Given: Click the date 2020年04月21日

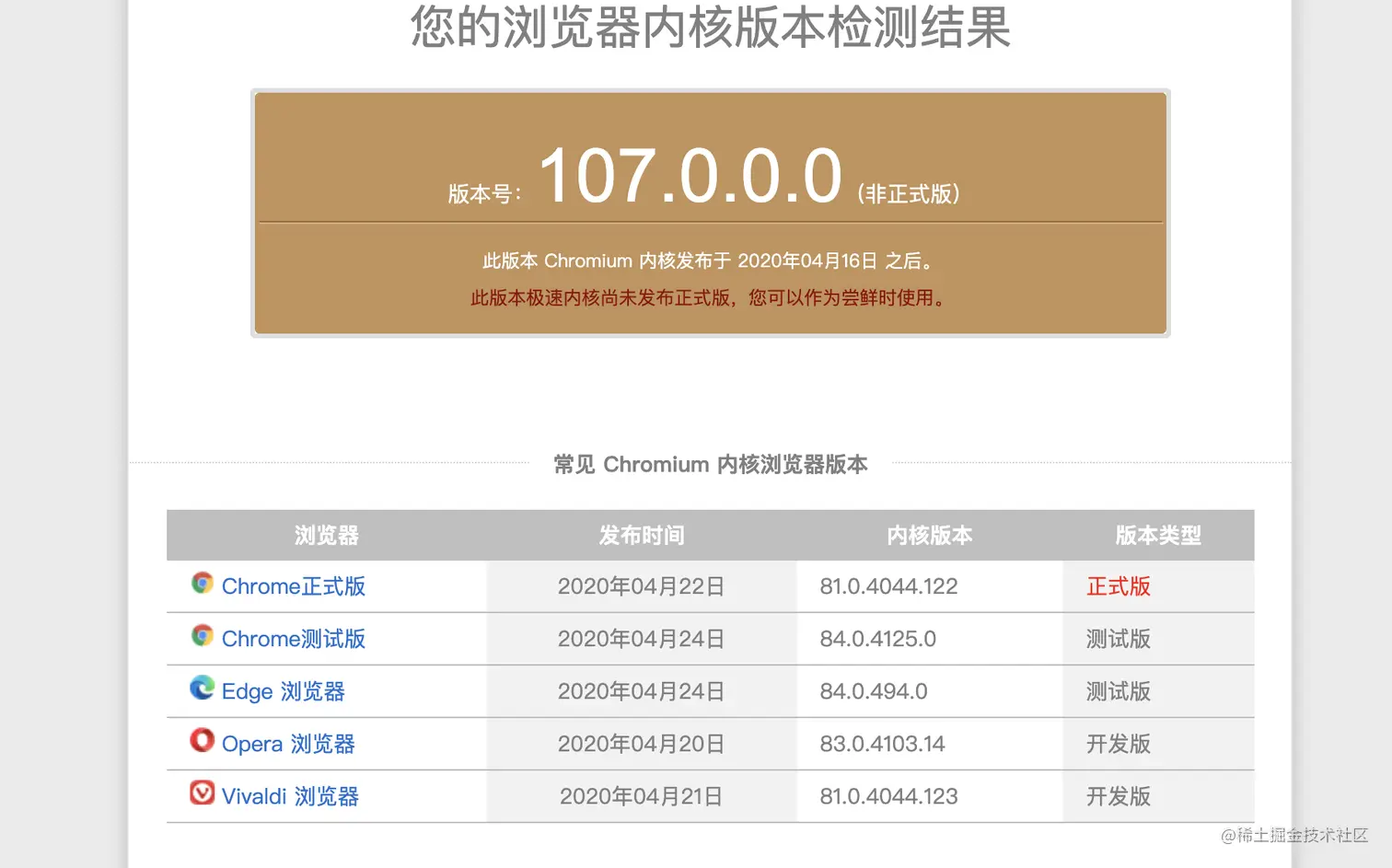Looking at the screenshot, I should pyautogui.click(x=641, y=796).
